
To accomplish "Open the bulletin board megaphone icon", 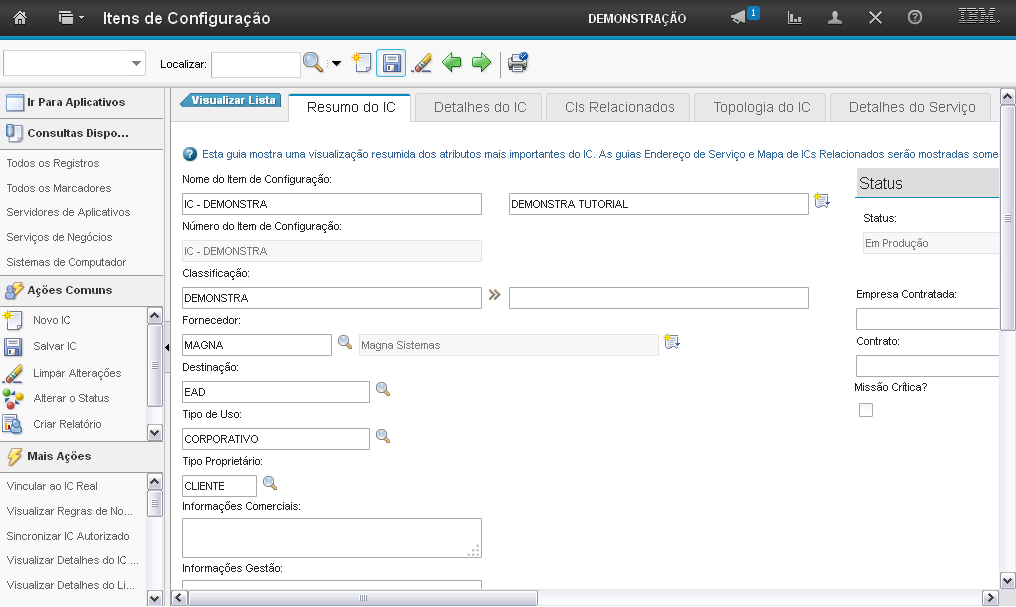I will pos(741,17).
